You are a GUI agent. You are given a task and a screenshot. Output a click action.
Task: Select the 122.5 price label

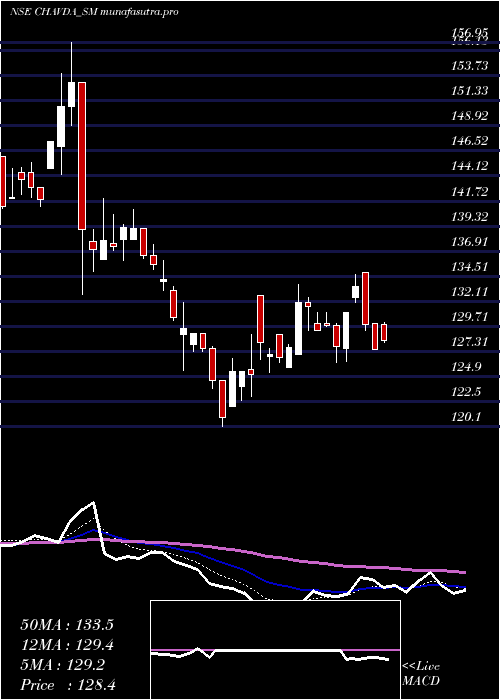[466, 392]
